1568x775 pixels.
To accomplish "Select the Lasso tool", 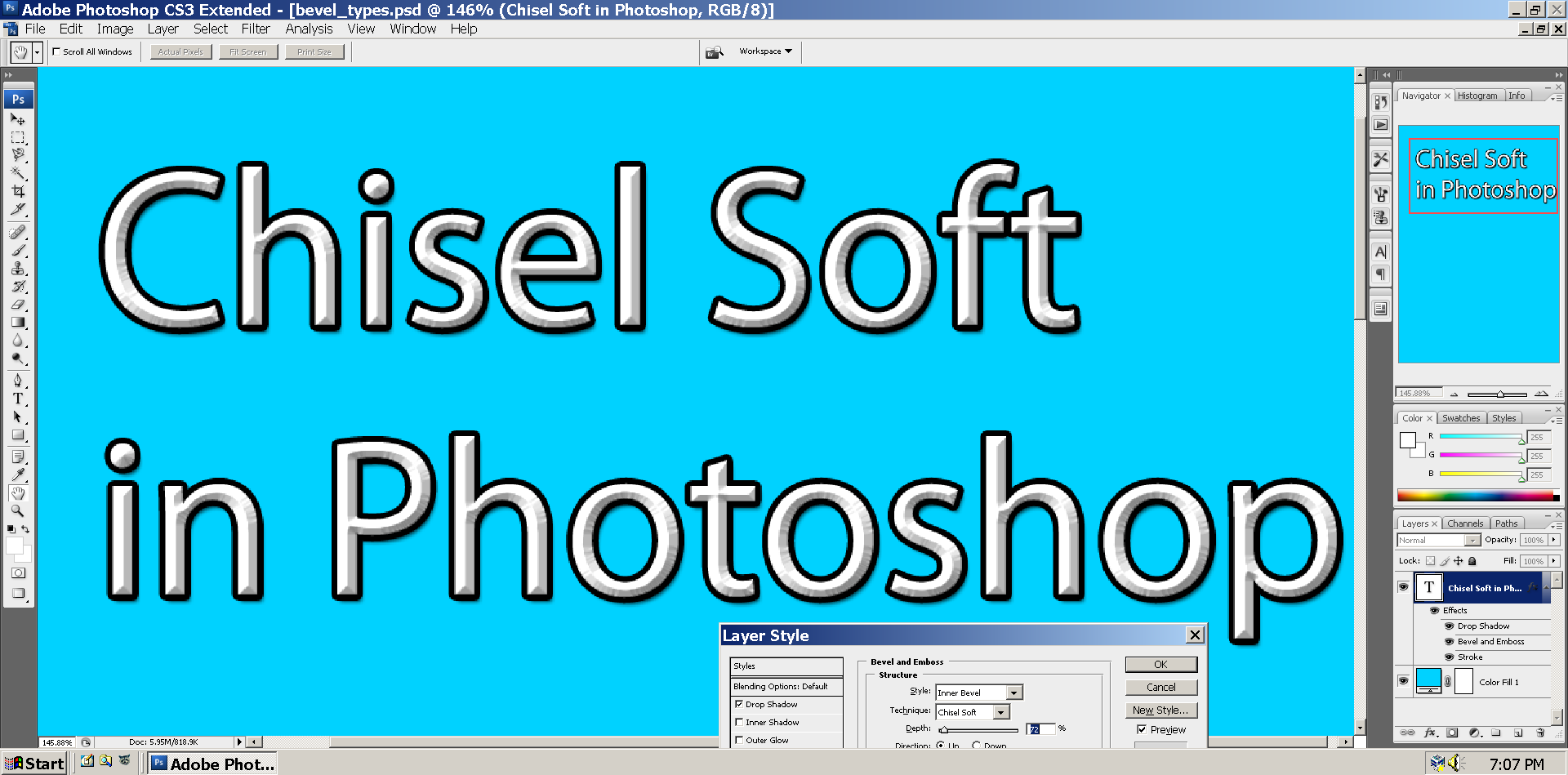I will [17, 155].
